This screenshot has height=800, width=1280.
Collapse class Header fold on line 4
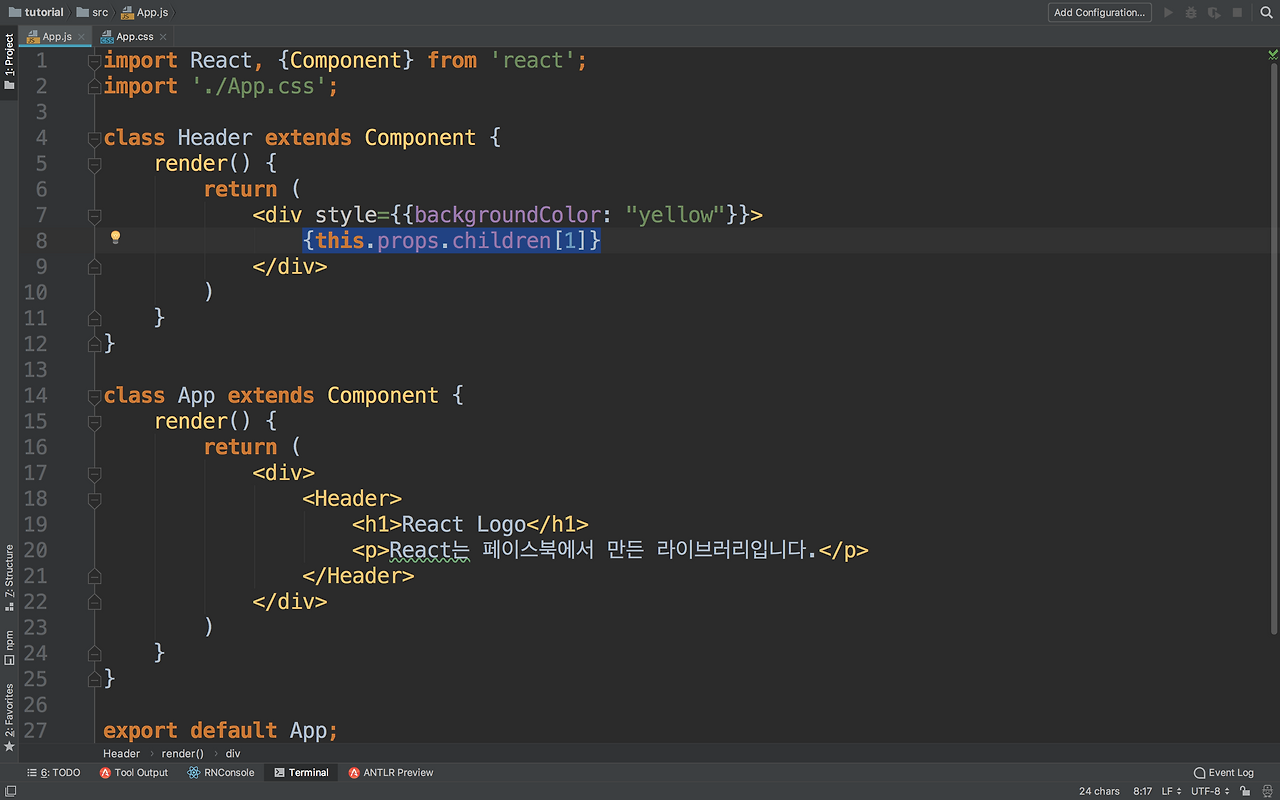(94, 138)
